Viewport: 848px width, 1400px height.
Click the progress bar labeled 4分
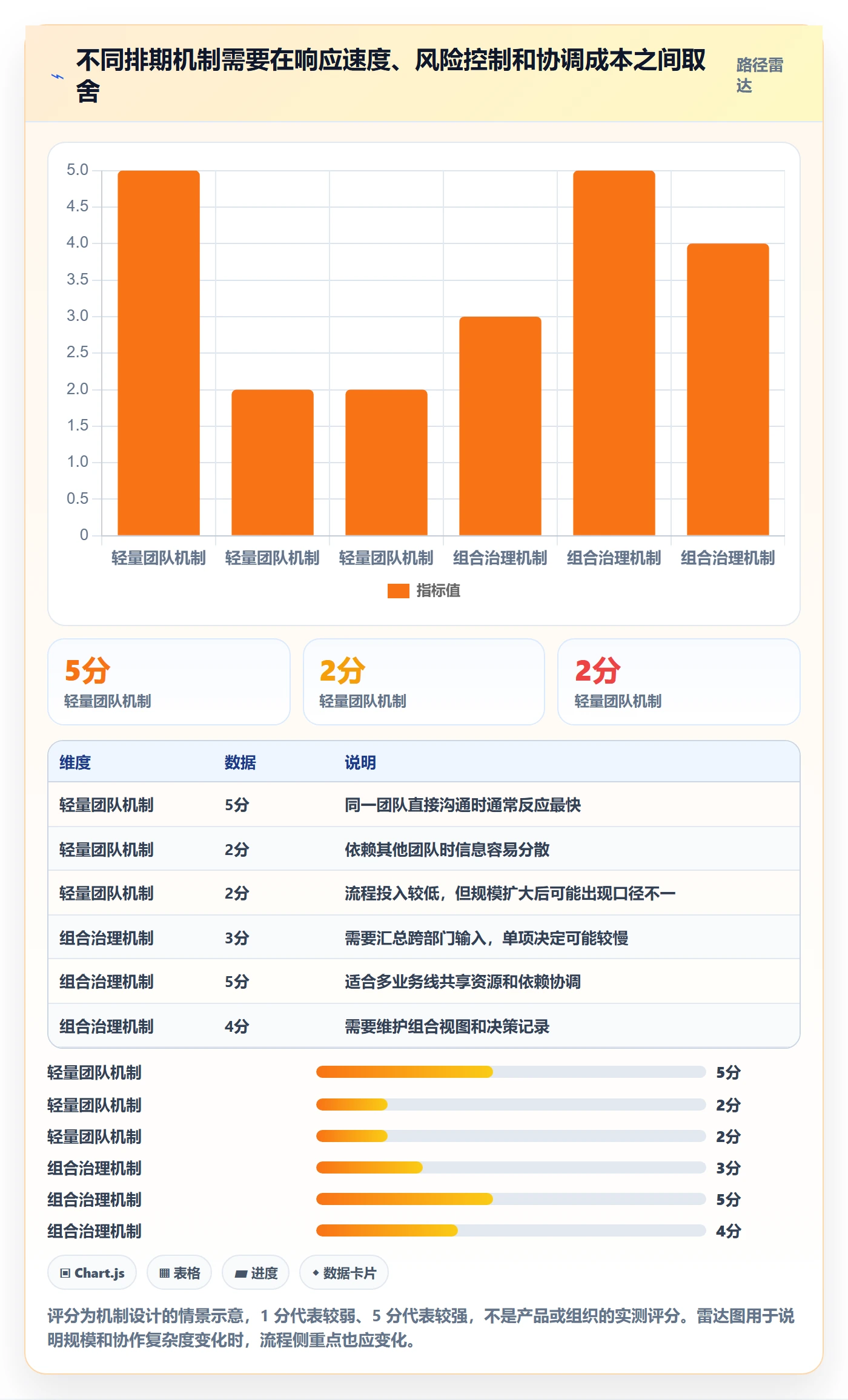pos(511,1230)
